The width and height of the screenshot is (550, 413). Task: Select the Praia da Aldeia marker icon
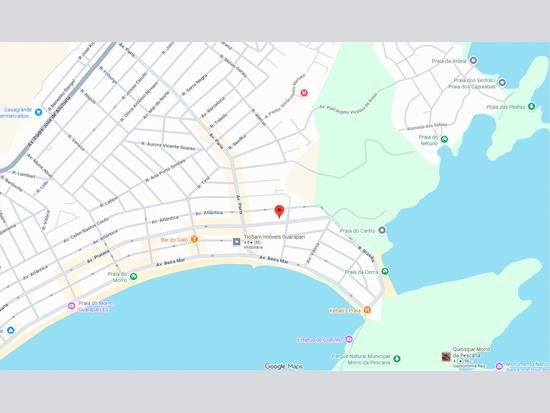(473, 60)
